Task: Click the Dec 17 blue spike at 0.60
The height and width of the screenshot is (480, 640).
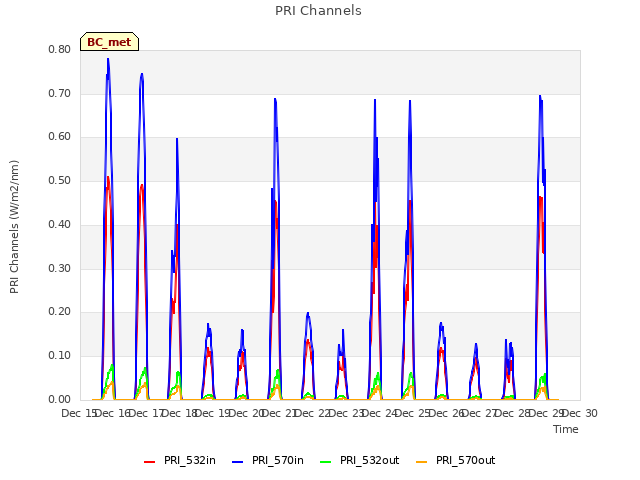Action: [x=177, y=139]
